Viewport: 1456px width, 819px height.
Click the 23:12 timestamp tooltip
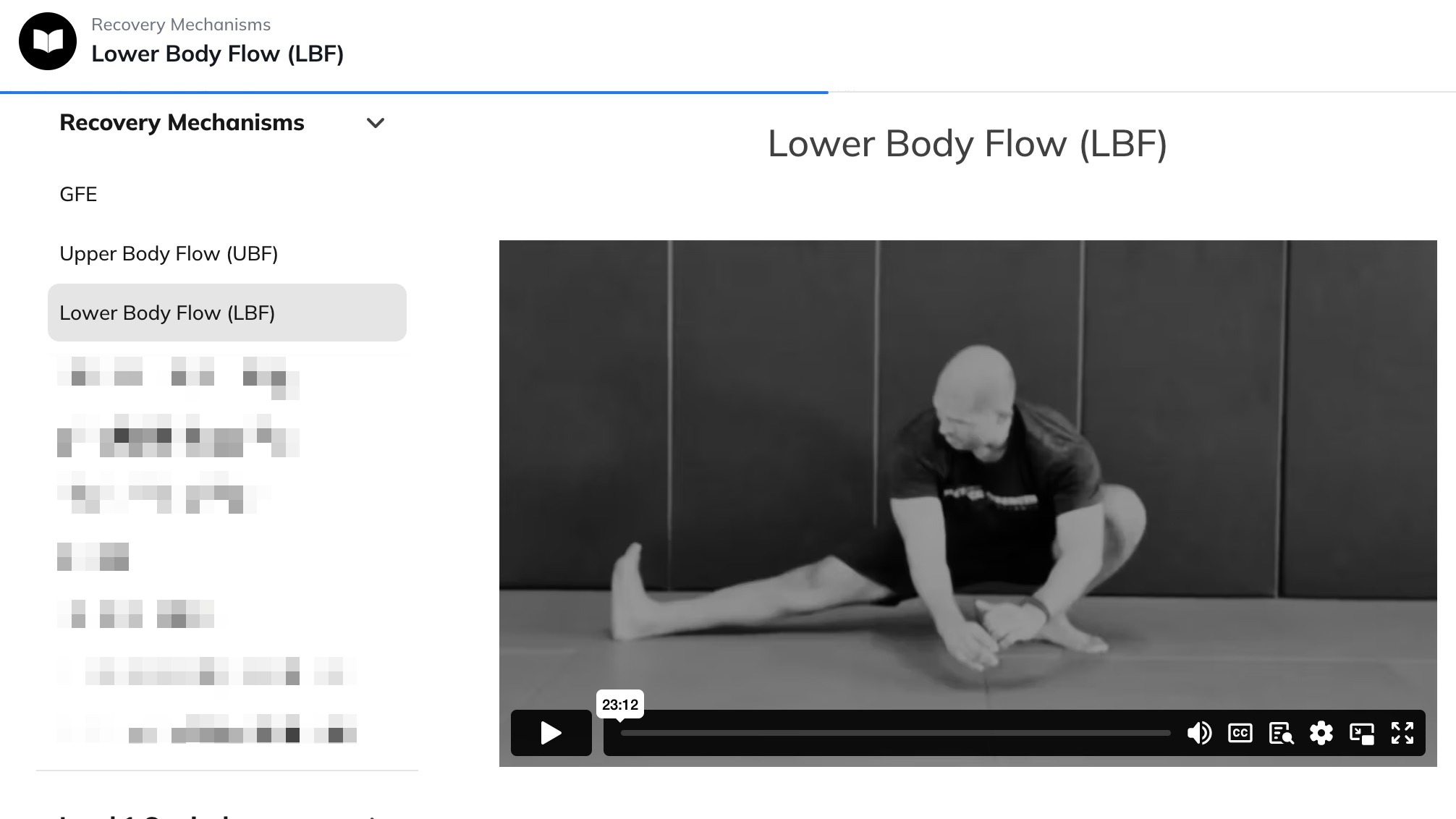coord(620,705)
